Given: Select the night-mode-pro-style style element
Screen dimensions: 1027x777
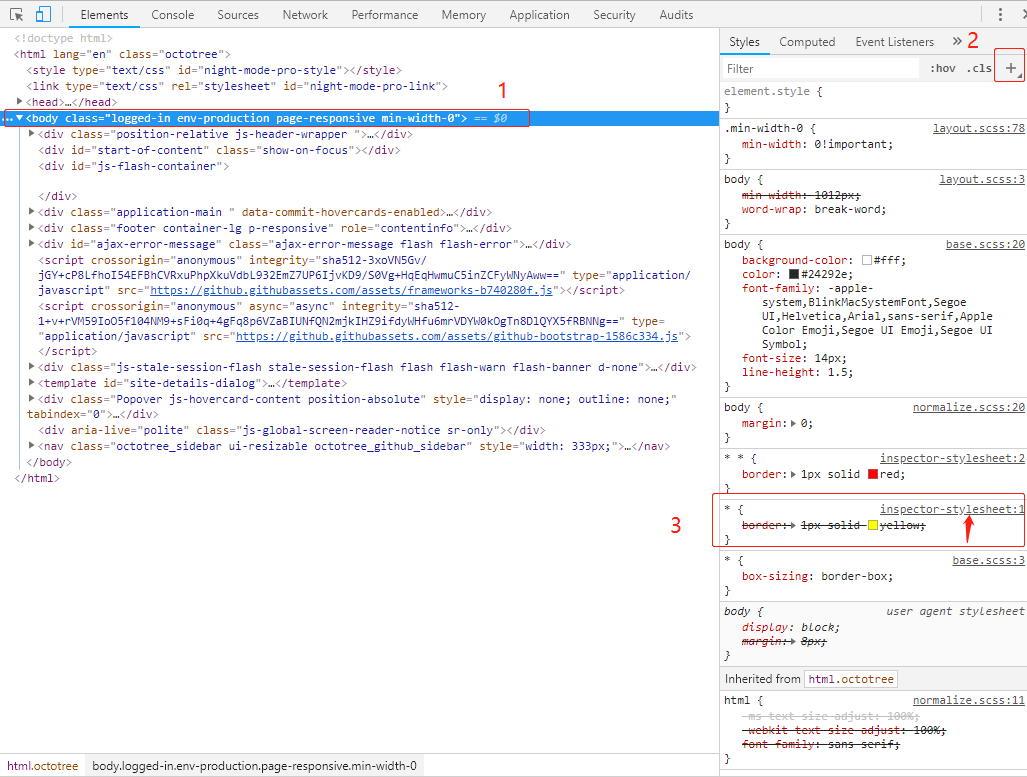Looking at the screenshot, I should point(214,70).
